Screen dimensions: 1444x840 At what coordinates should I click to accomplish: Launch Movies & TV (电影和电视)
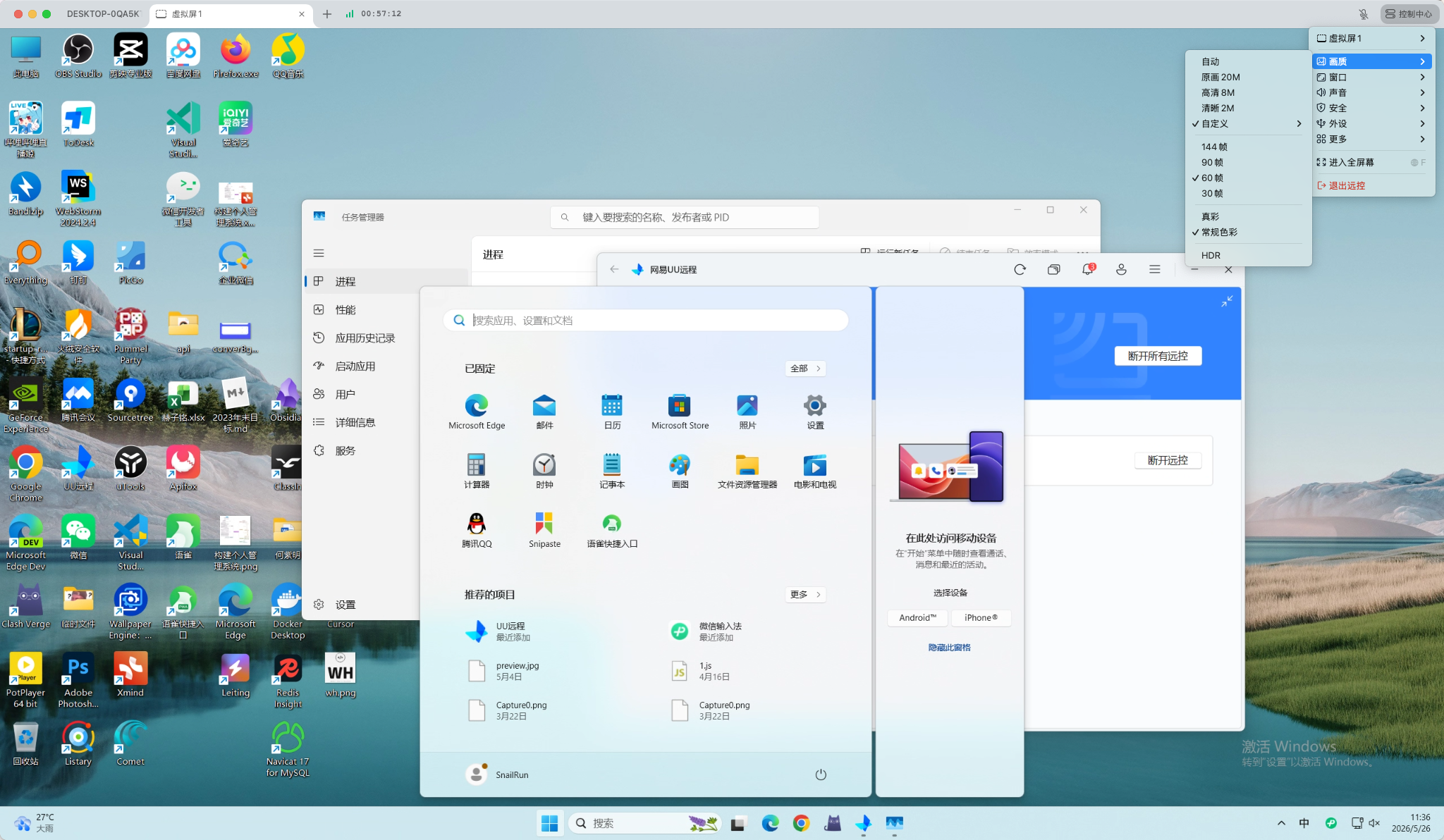point(815,471)
